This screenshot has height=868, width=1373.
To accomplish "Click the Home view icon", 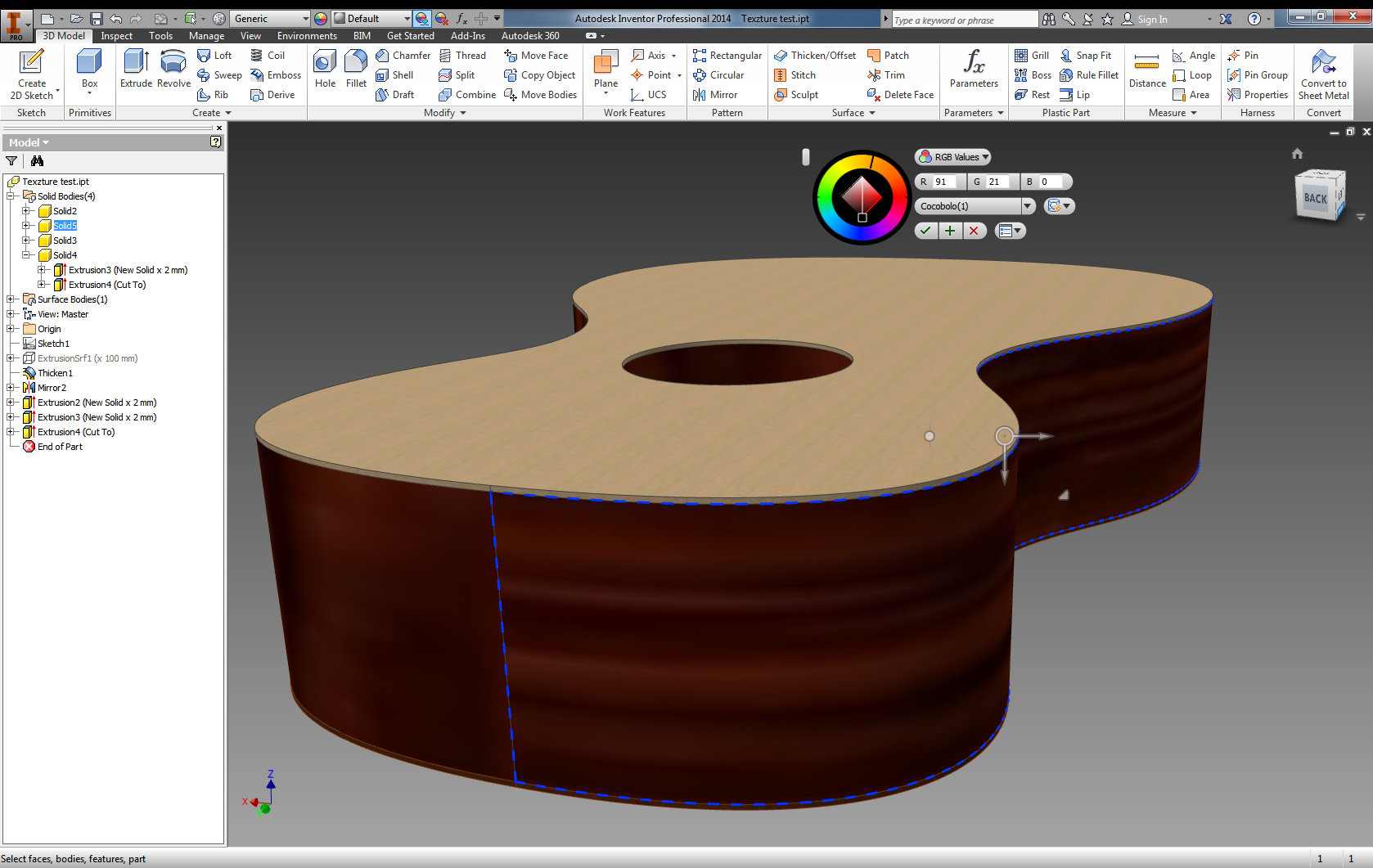I will (1297, 154).
